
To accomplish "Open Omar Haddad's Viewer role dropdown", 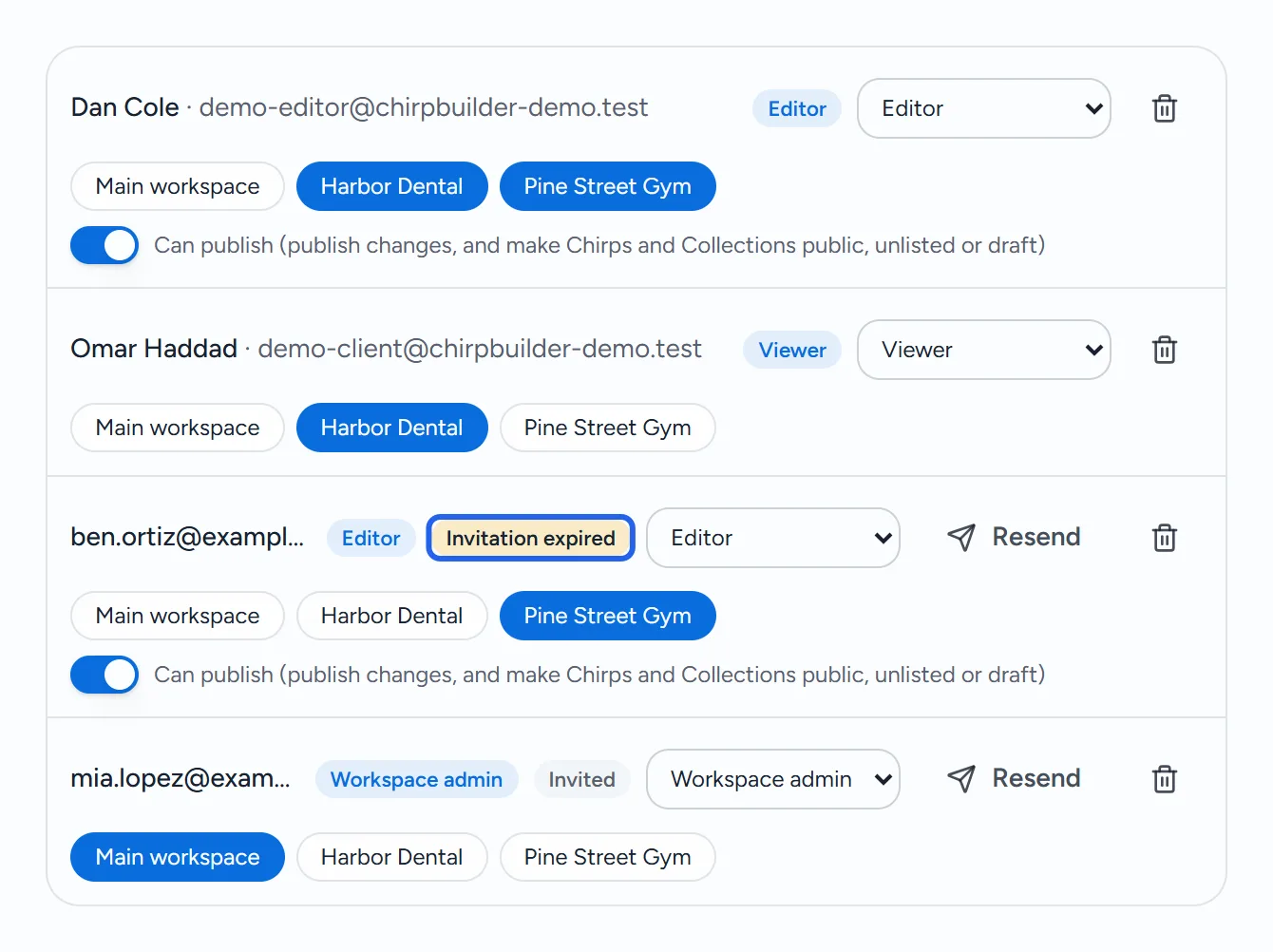I will [983, 350].
